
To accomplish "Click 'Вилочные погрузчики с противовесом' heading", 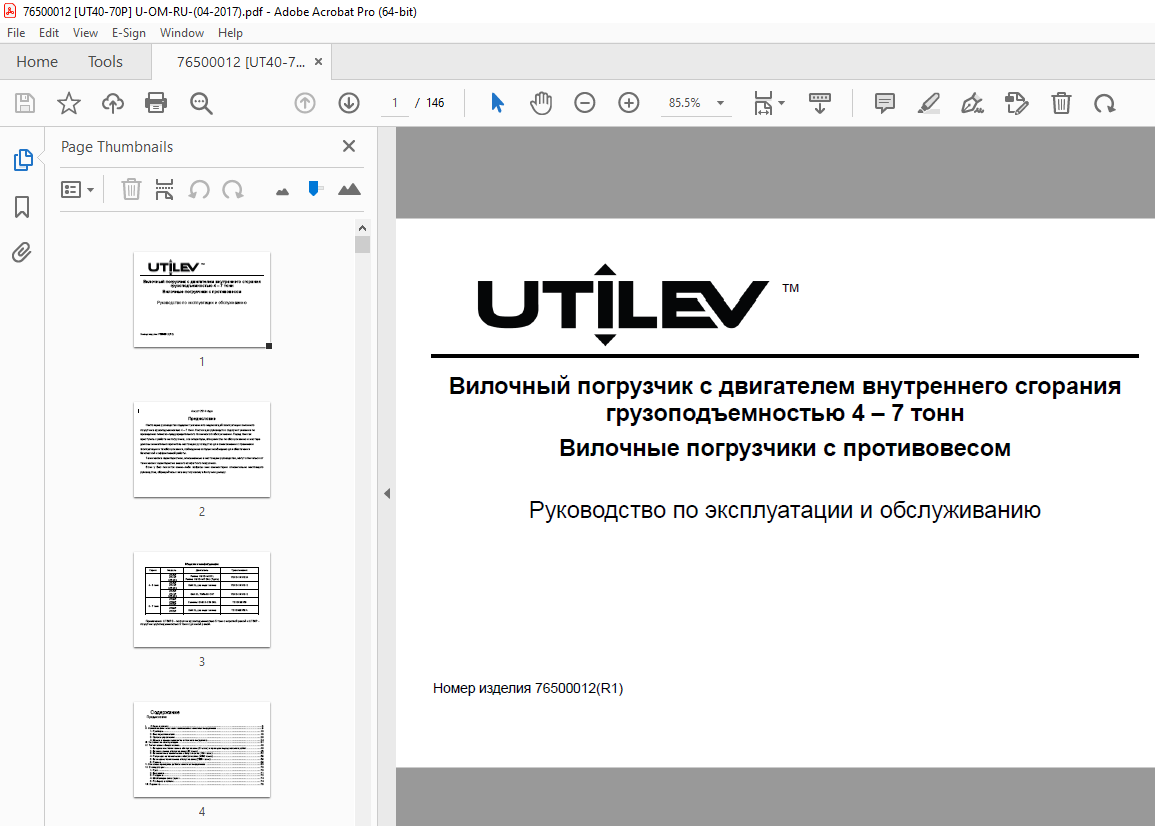I will click(784, 448).
